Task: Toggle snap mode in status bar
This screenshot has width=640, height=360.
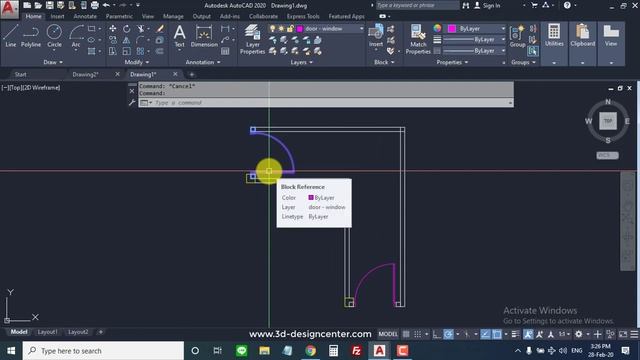Action: click(x=418, y=334)
